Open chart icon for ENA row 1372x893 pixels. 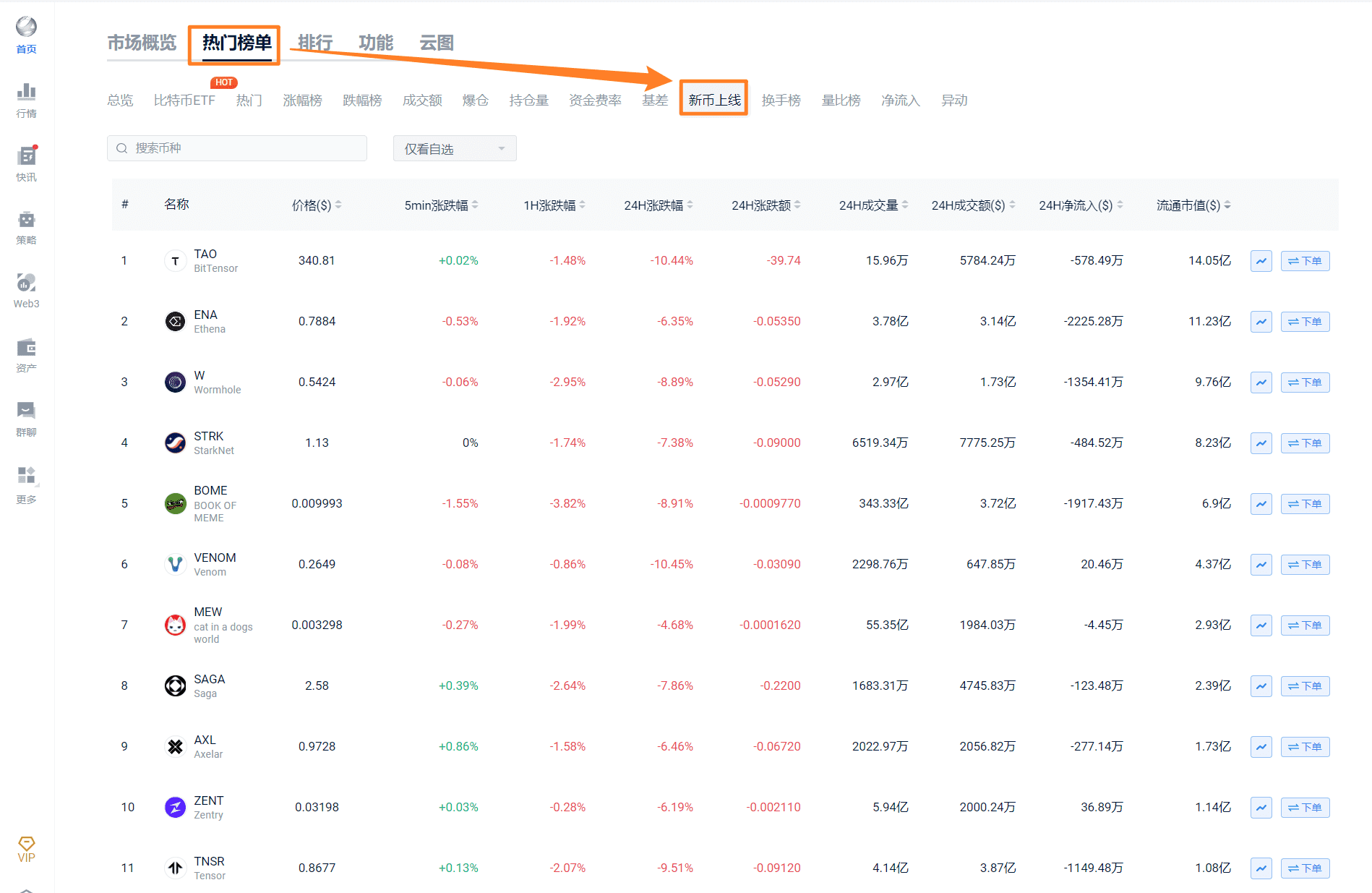pos(1261,322)
